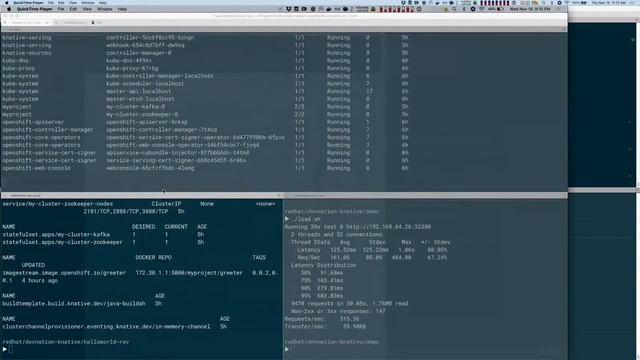Image resolution: width=640 pixels, height=360 pixels.
Task: Select the controller-manager-0 pod text
Action: pyautogui.click(x=139, y=53)
